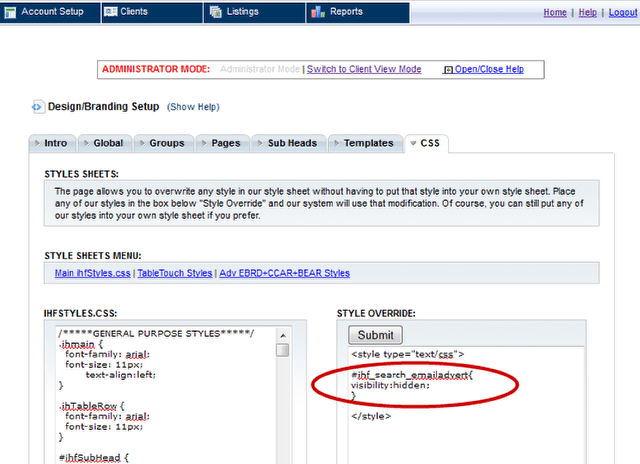Open the Account Setup menu

click(50, 12)
